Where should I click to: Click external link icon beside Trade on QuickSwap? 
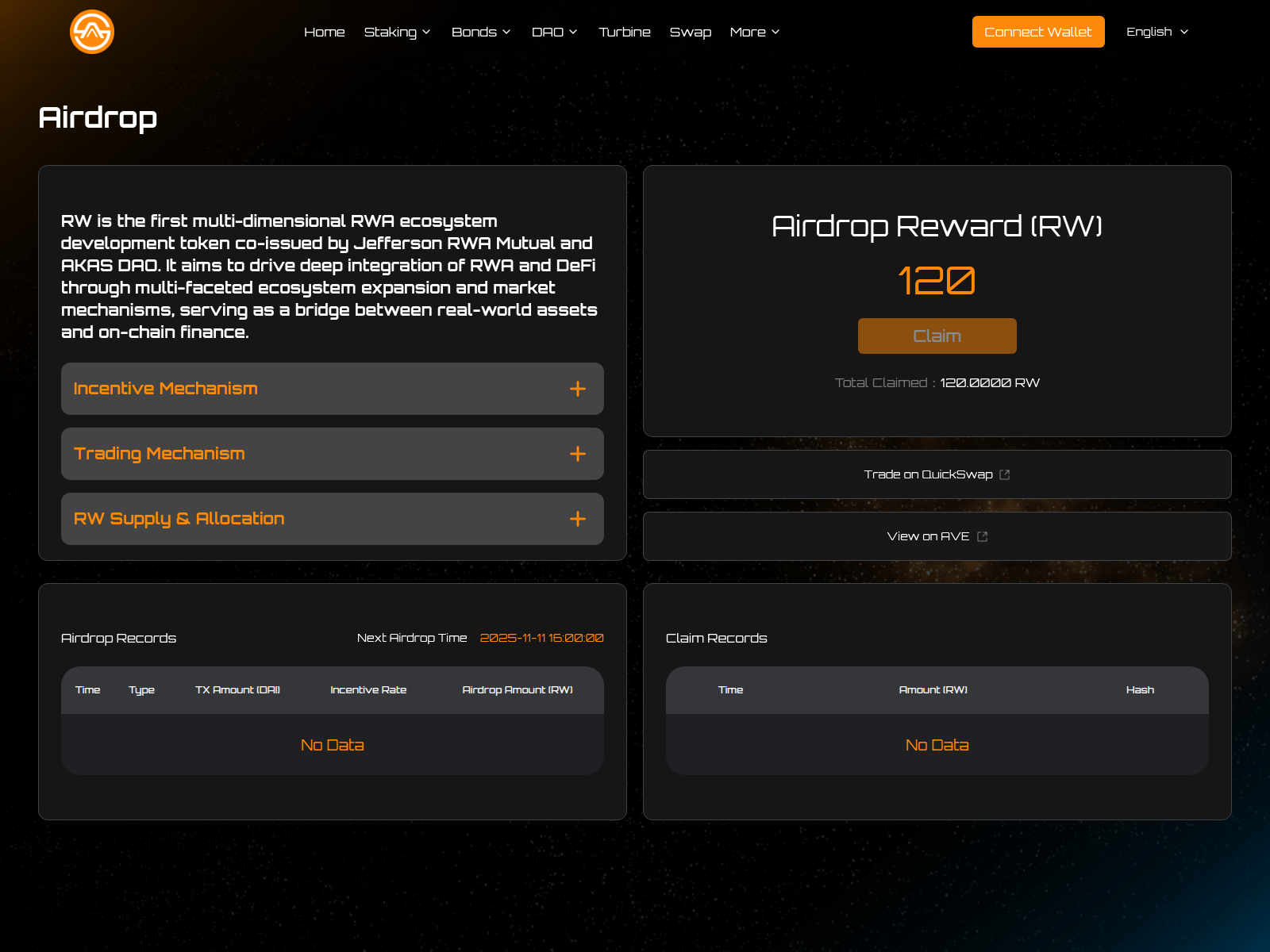point(1004,474)
